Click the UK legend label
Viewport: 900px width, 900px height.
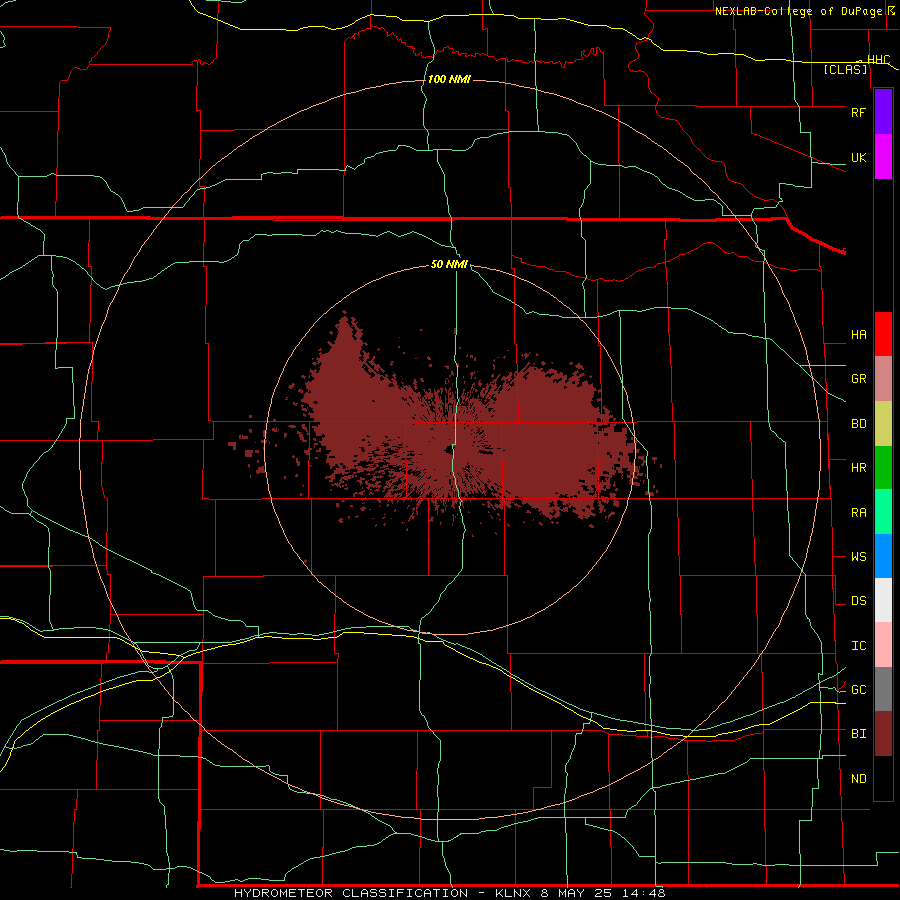point(858,157)
